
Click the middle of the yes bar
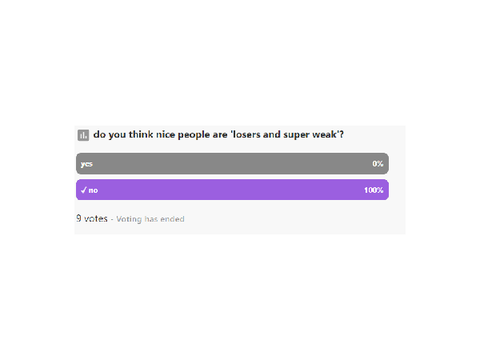tap(232, 164)
